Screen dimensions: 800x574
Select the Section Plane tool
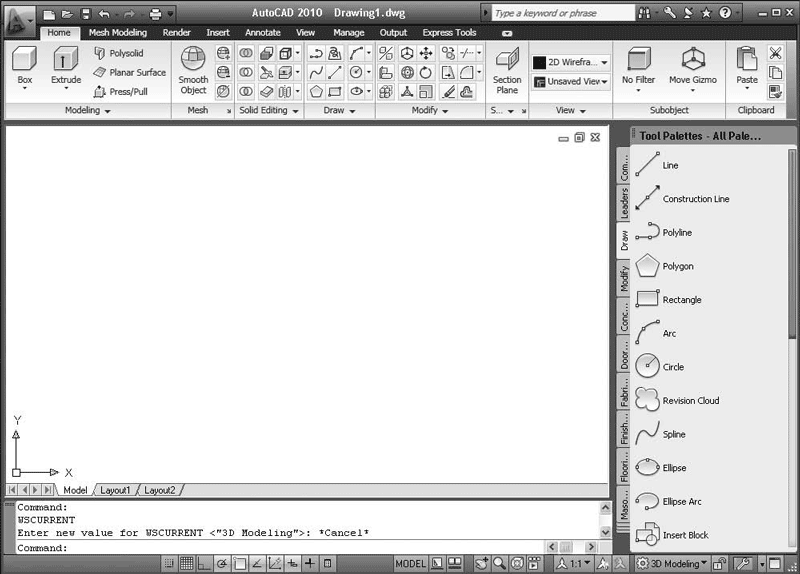click(x=507, y=70)
